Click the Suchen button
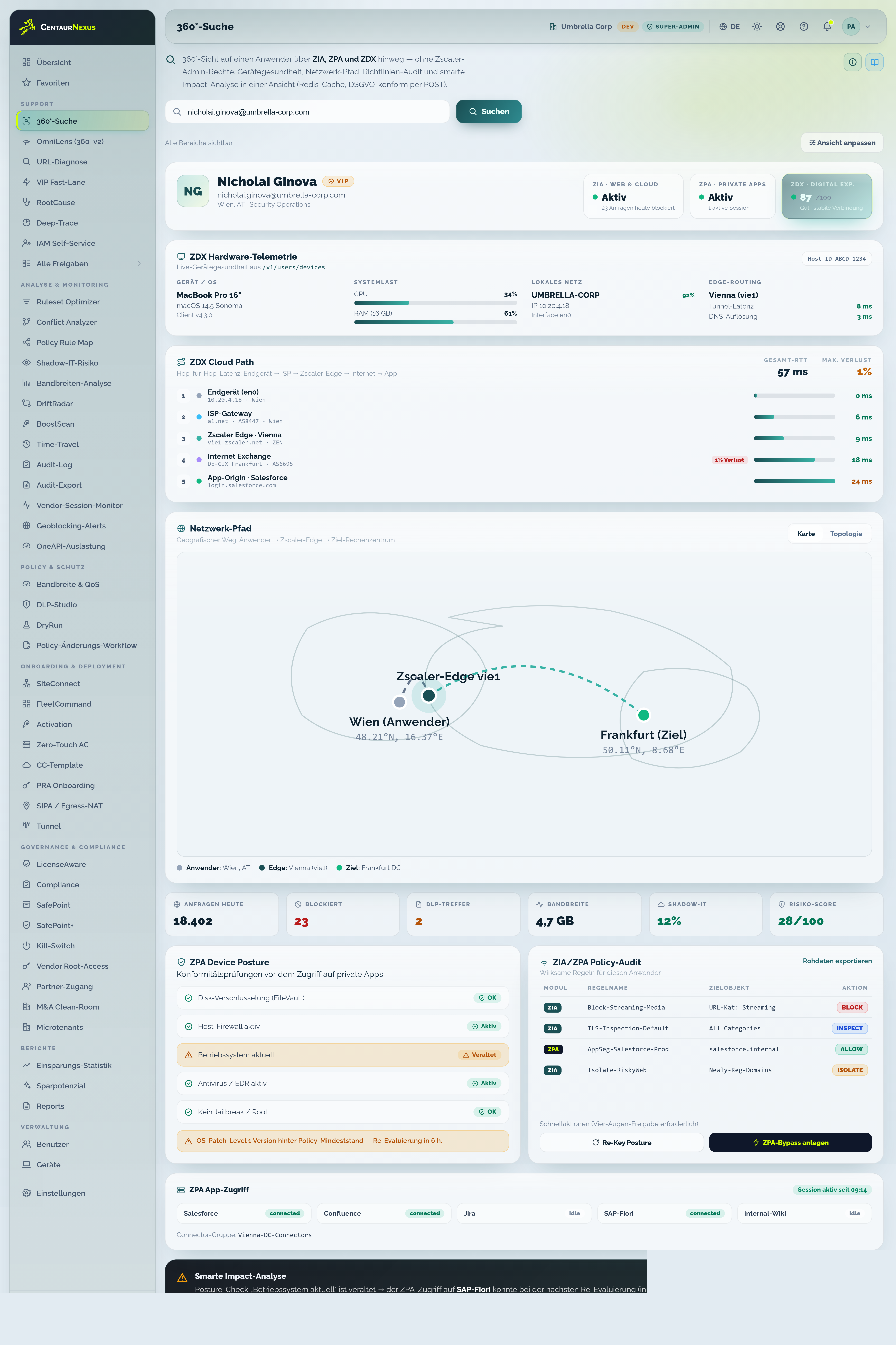 point(489,111)
